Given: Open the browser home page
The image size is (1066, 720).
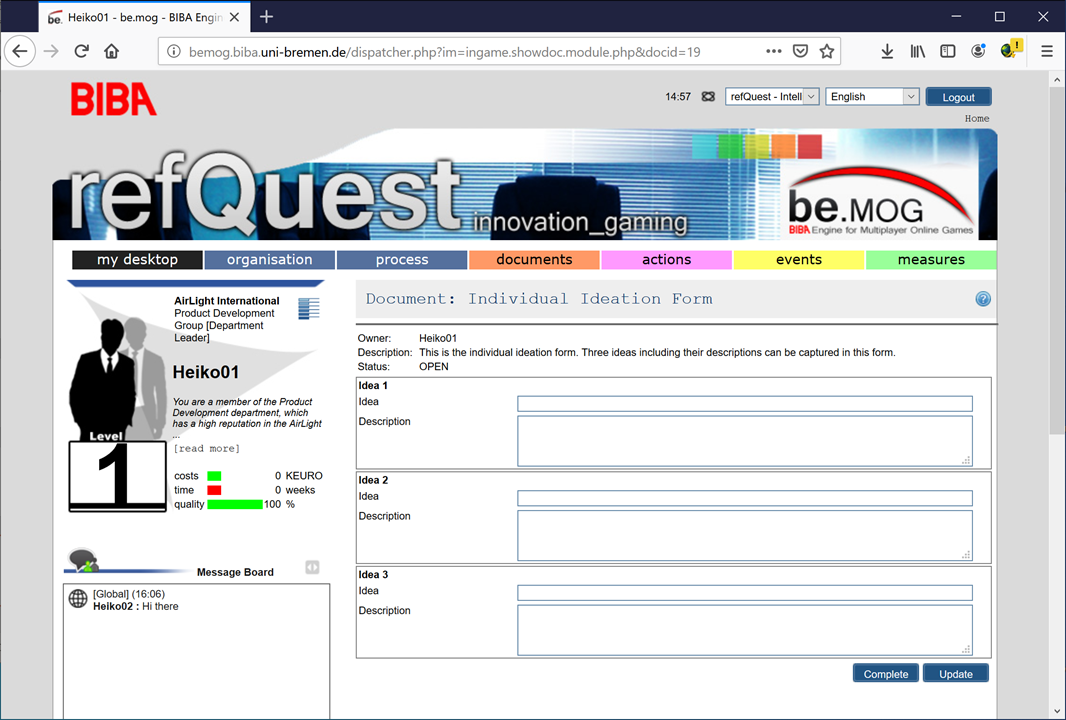Looking at the screenshot, I should pos(111,52).
